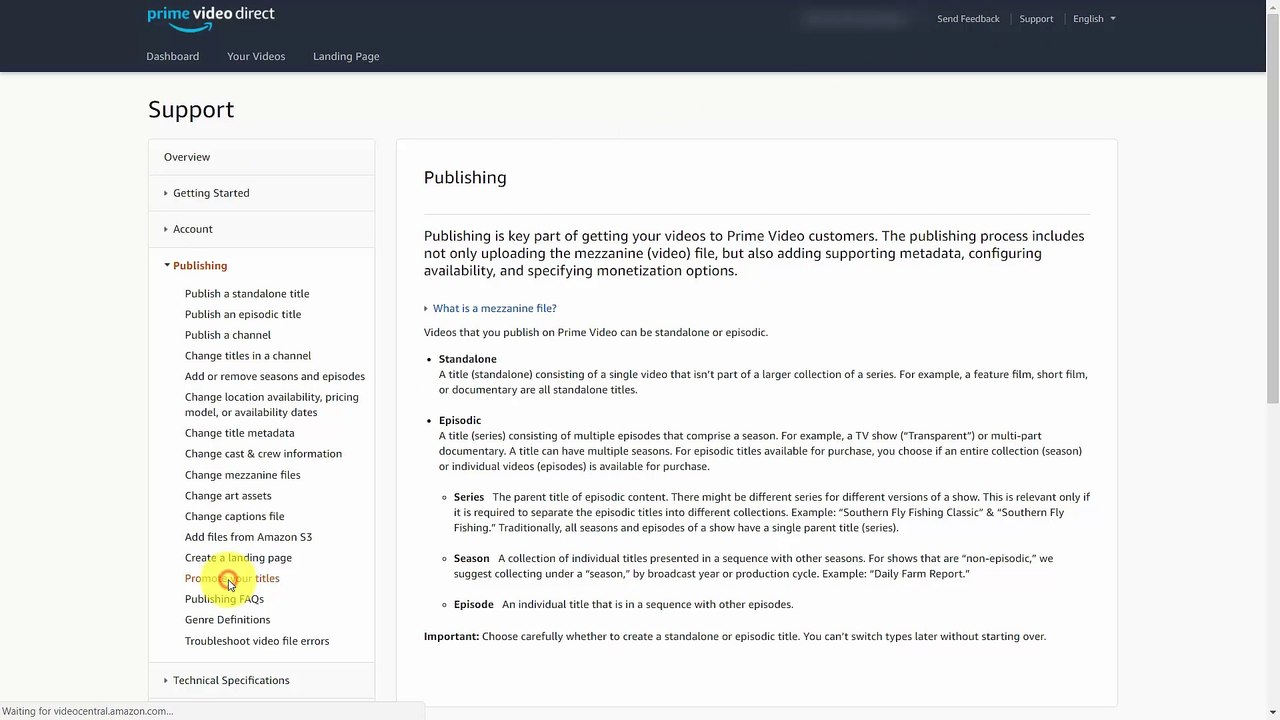Open the Landing Page tab
Viewport: 1280px width, 720px height.
tap(346, 56)
